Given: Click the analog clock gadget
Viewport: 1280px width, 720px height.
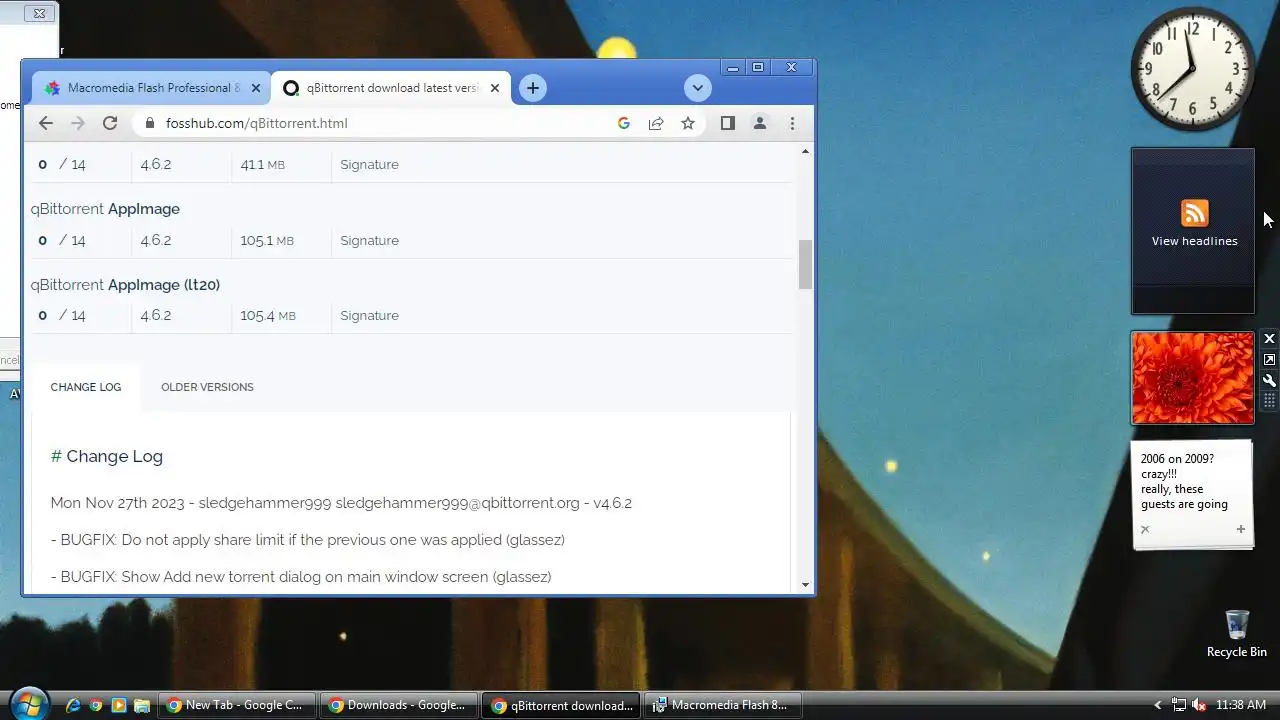Looking at the screenshot, I should coord(1193,69).
